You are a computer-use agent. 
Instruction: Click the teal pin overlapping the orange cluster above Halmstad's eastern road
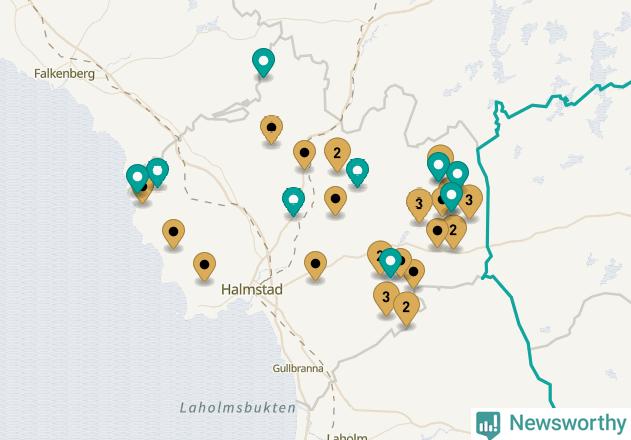point(390,263)
